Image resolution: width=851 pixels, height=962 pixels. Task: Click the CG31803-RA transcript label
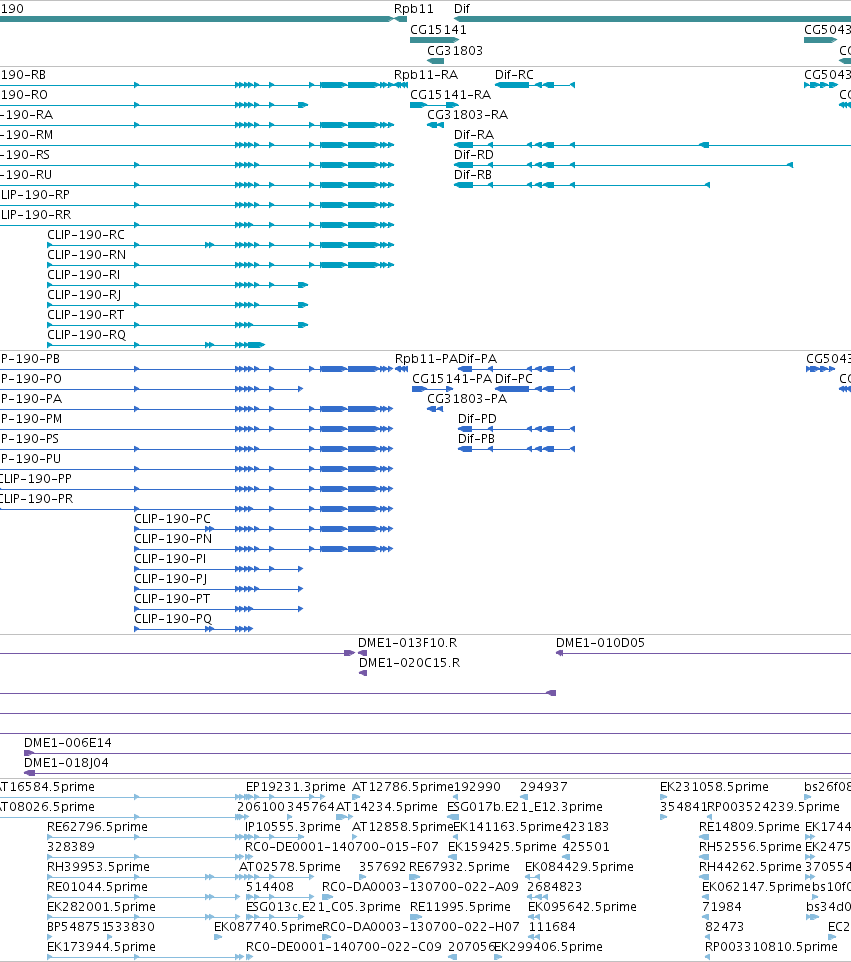pyautogui.click(x=468, y=115)
